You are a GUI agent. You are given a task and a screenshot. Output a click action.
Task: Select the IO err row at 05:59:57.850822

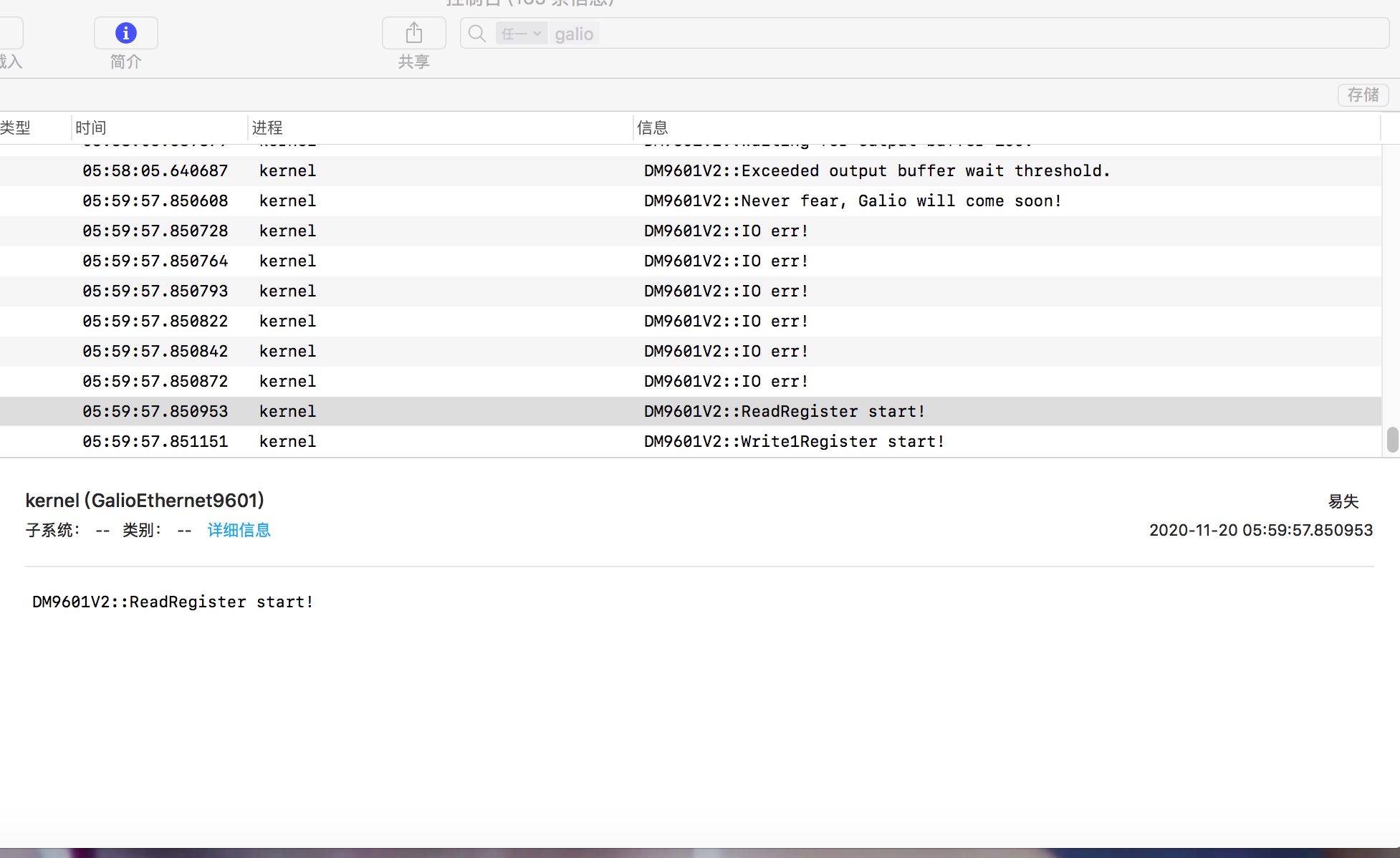click(691, 322)
